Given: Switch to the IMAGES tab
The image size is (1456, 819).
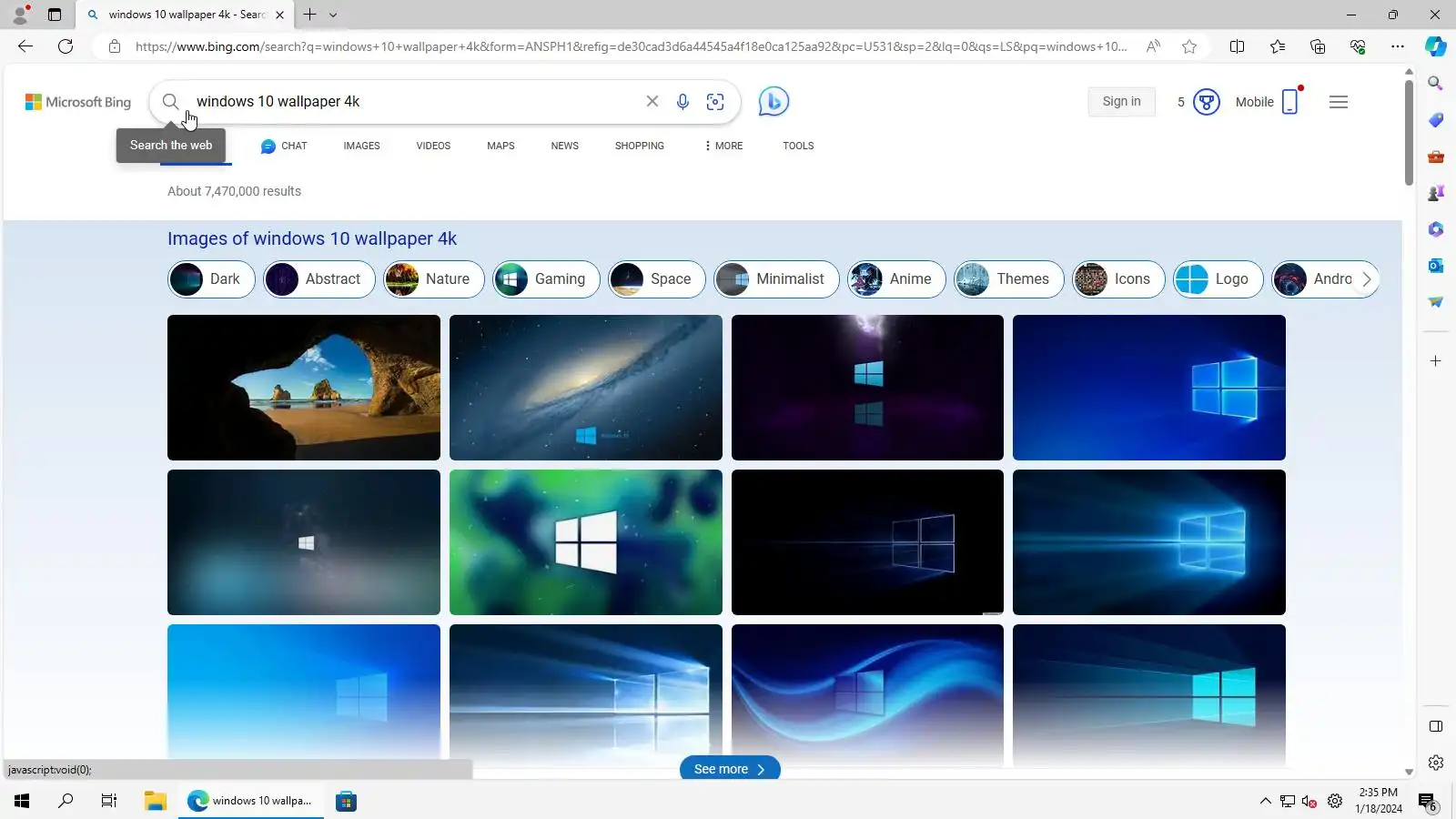Looking at the screenshot, I should tap(361, 146).
